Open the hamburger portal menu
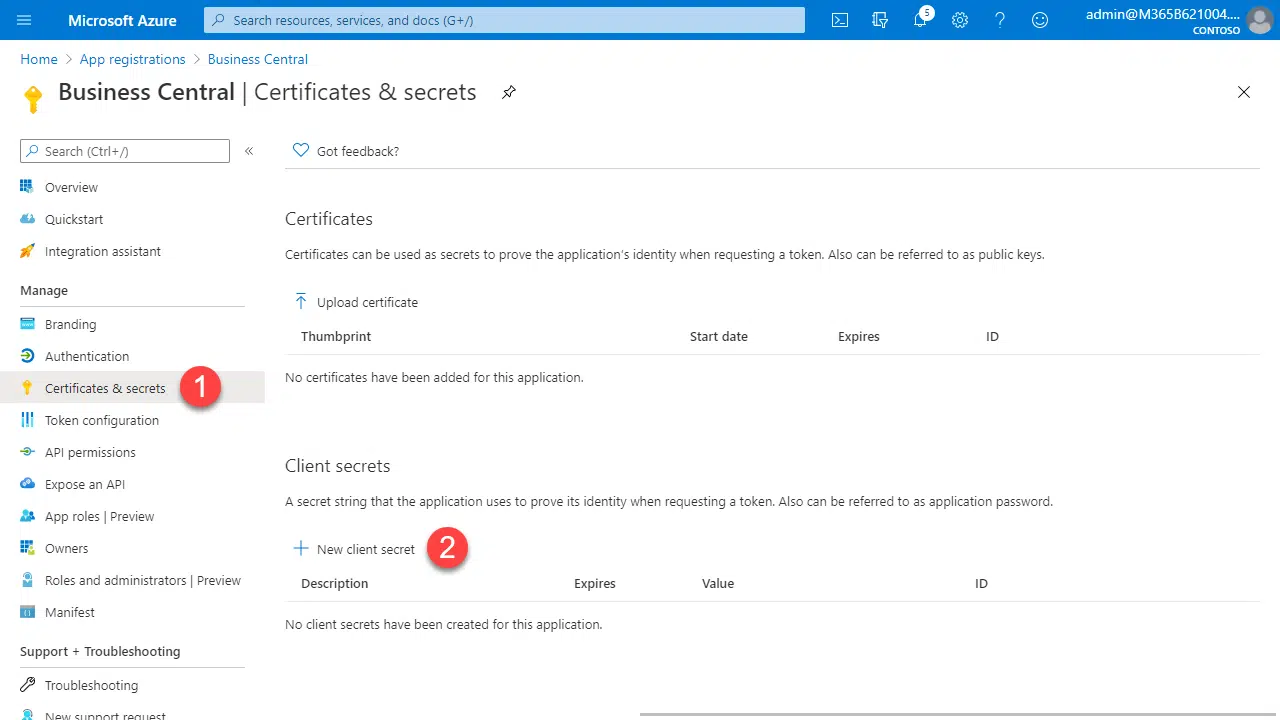This screenshot has height=720, width=1280. [x=25, y=20]
